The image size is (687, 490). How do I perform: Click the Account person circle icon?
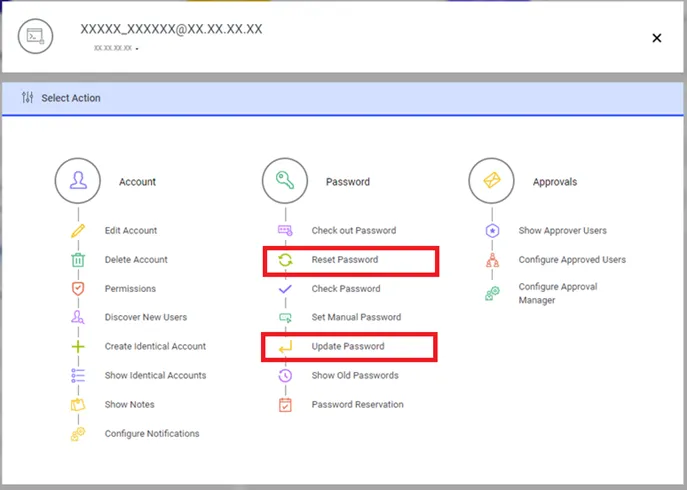pos(78,181)
